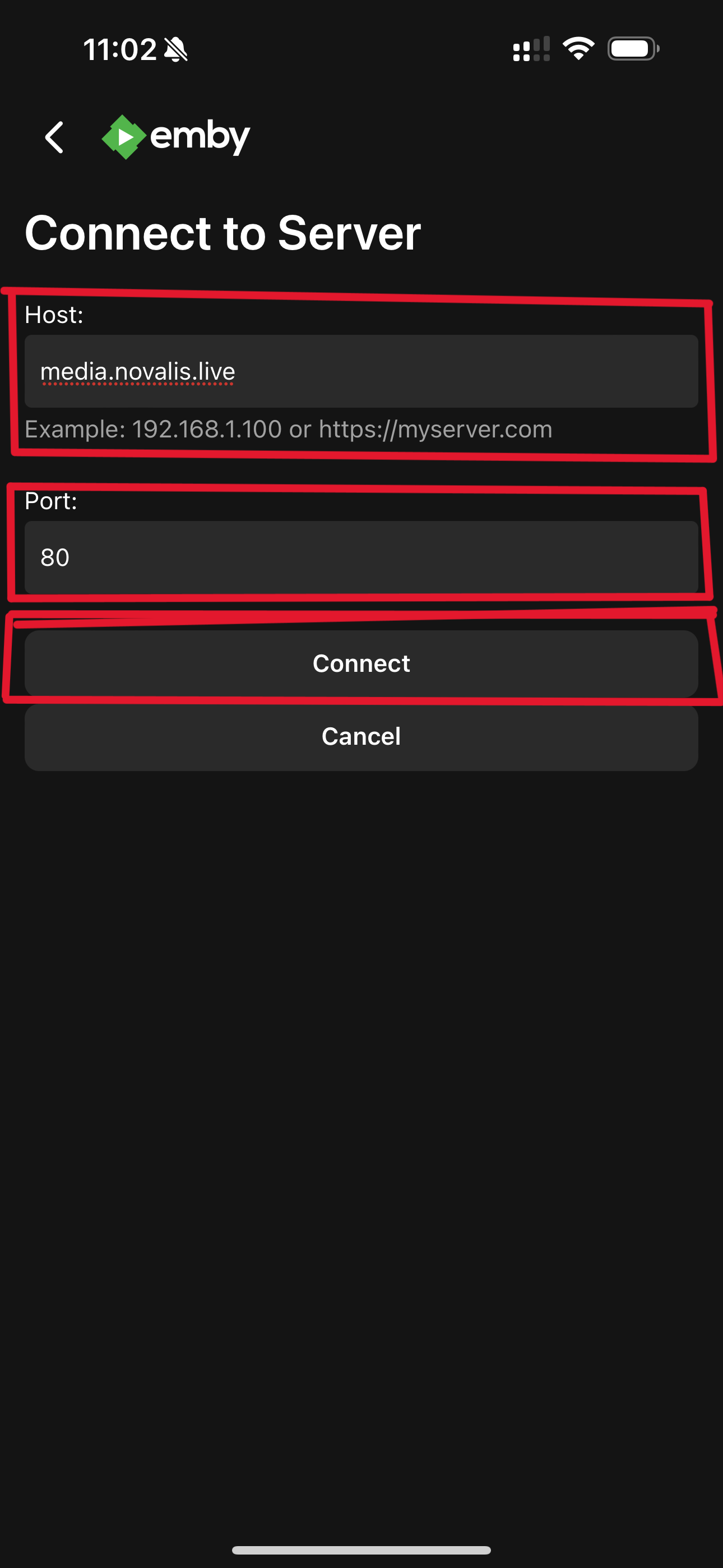Tap the emby wordmark text
The height and width of the screenshot is (1568, 723).
click(x=200, y=137)
